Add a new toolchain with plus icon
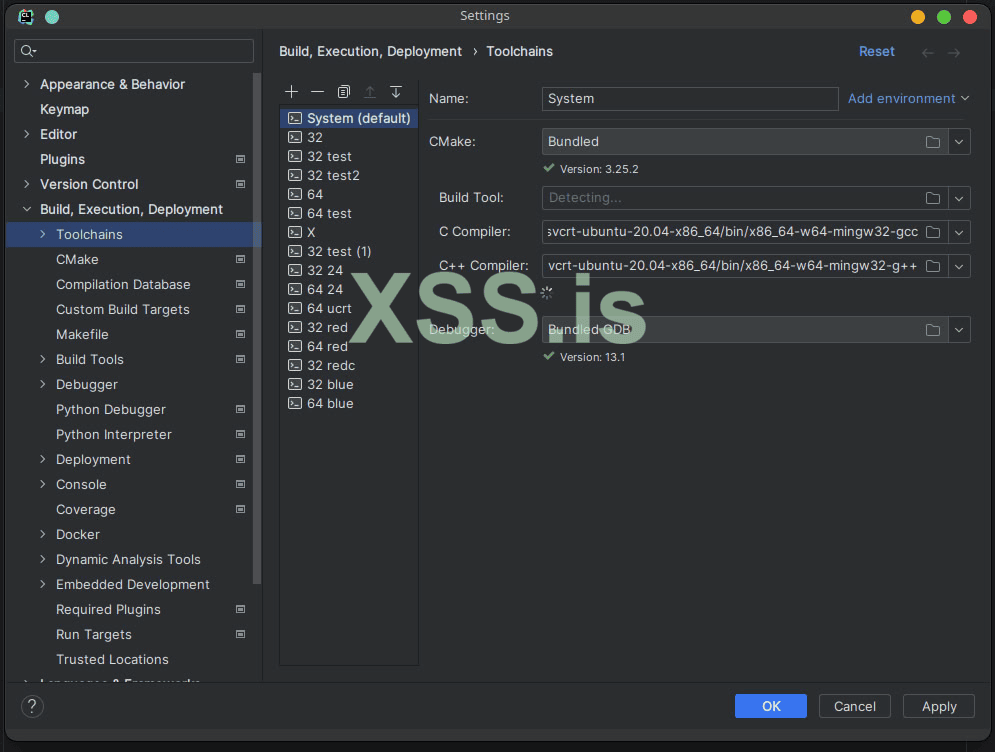 [291, 92]
